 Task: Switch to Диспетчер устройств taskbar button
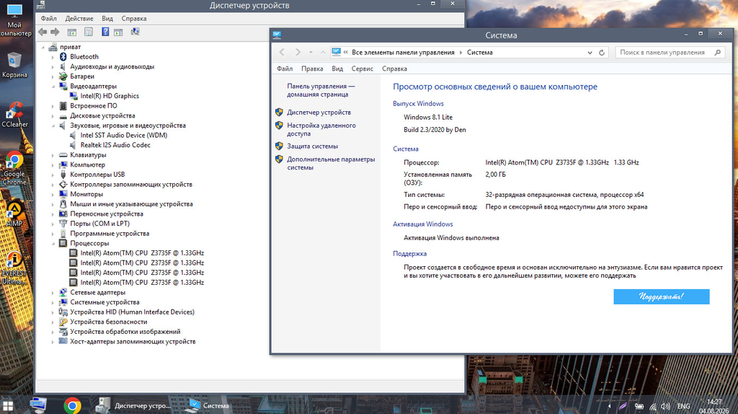pyautogui.click(x=134, y=405)
